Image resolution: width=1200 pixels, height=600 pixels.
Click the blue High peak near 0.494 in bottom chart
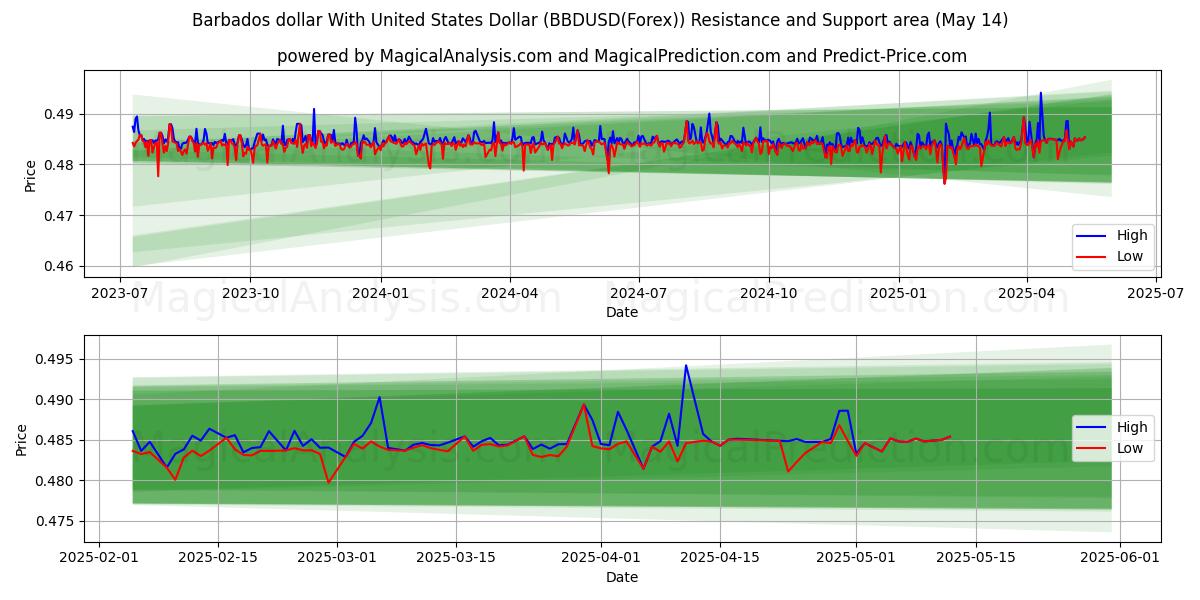pyautogui.click(x=686, y=366)
